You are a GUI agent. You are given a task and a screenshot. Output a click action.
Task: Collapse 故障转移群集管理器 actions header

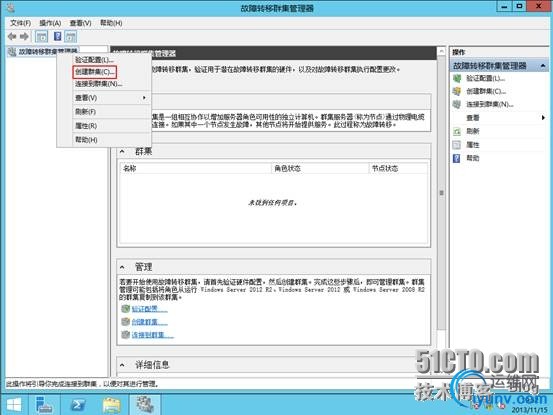coord(543,66)
